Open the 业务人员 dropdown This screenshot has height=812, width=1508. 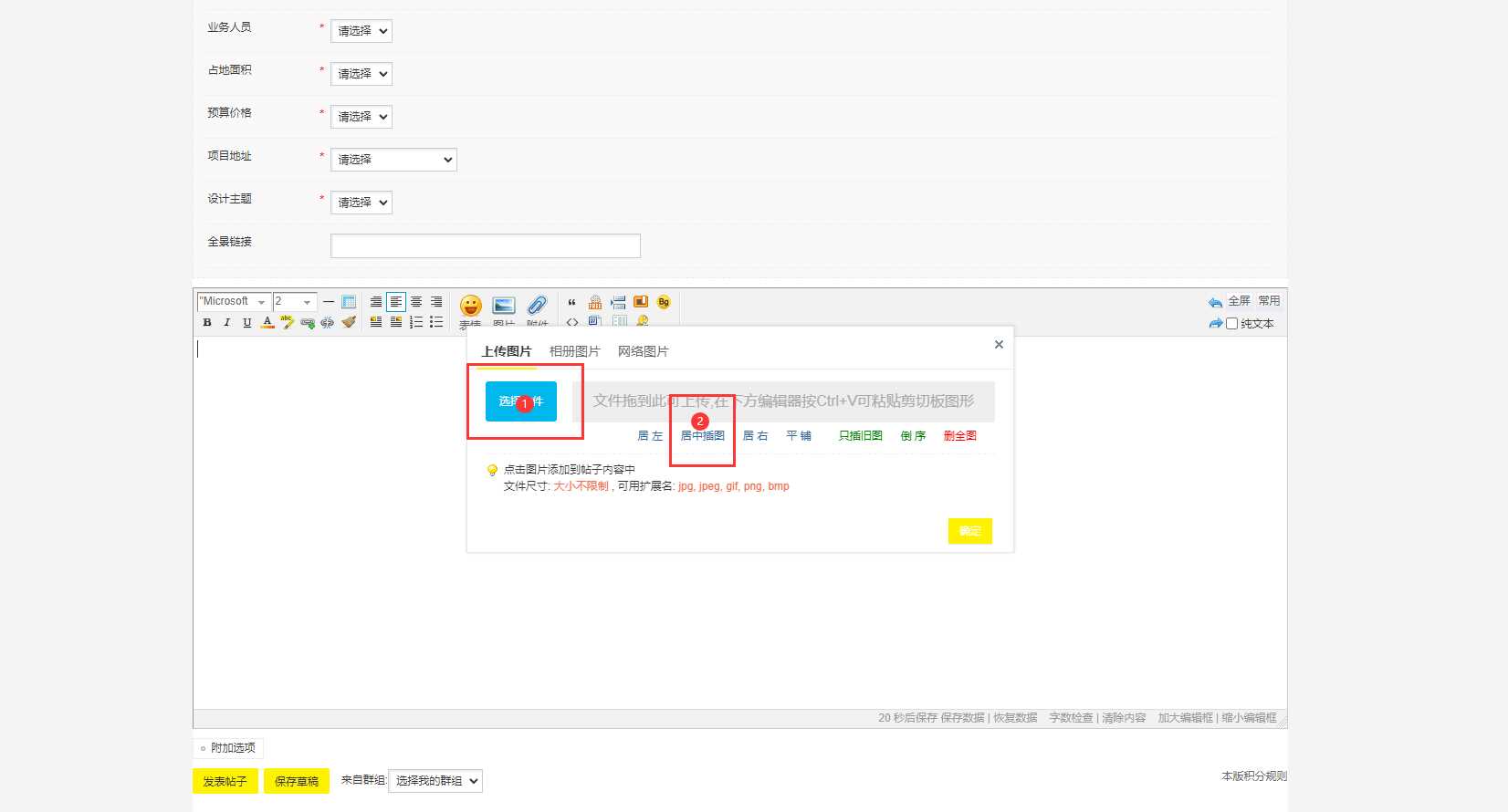[361, 31]
